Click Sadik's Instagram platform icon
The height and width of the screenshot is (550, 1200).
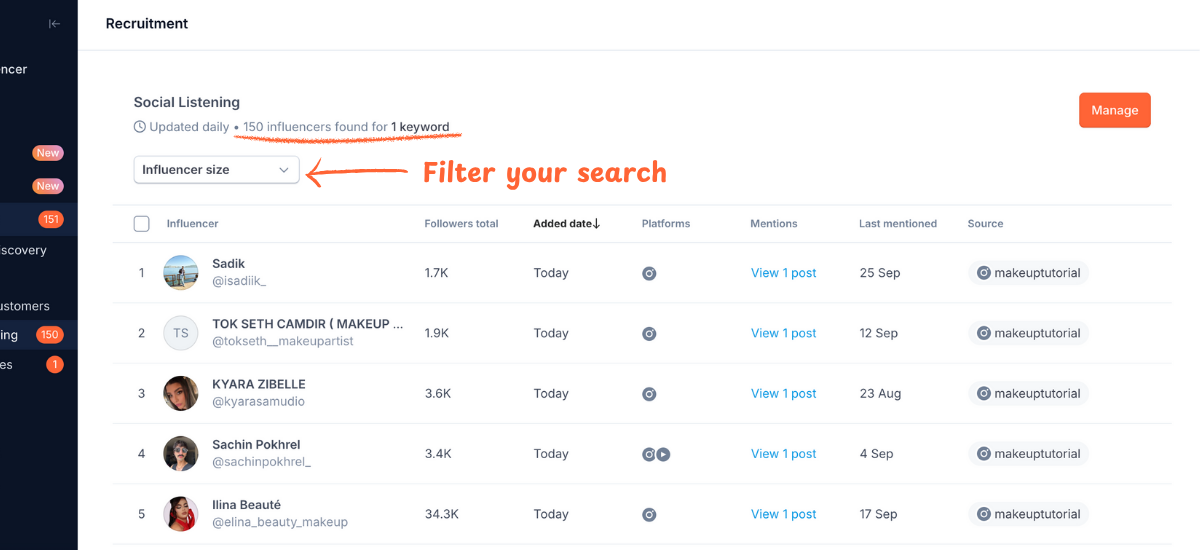click(649, 273)
